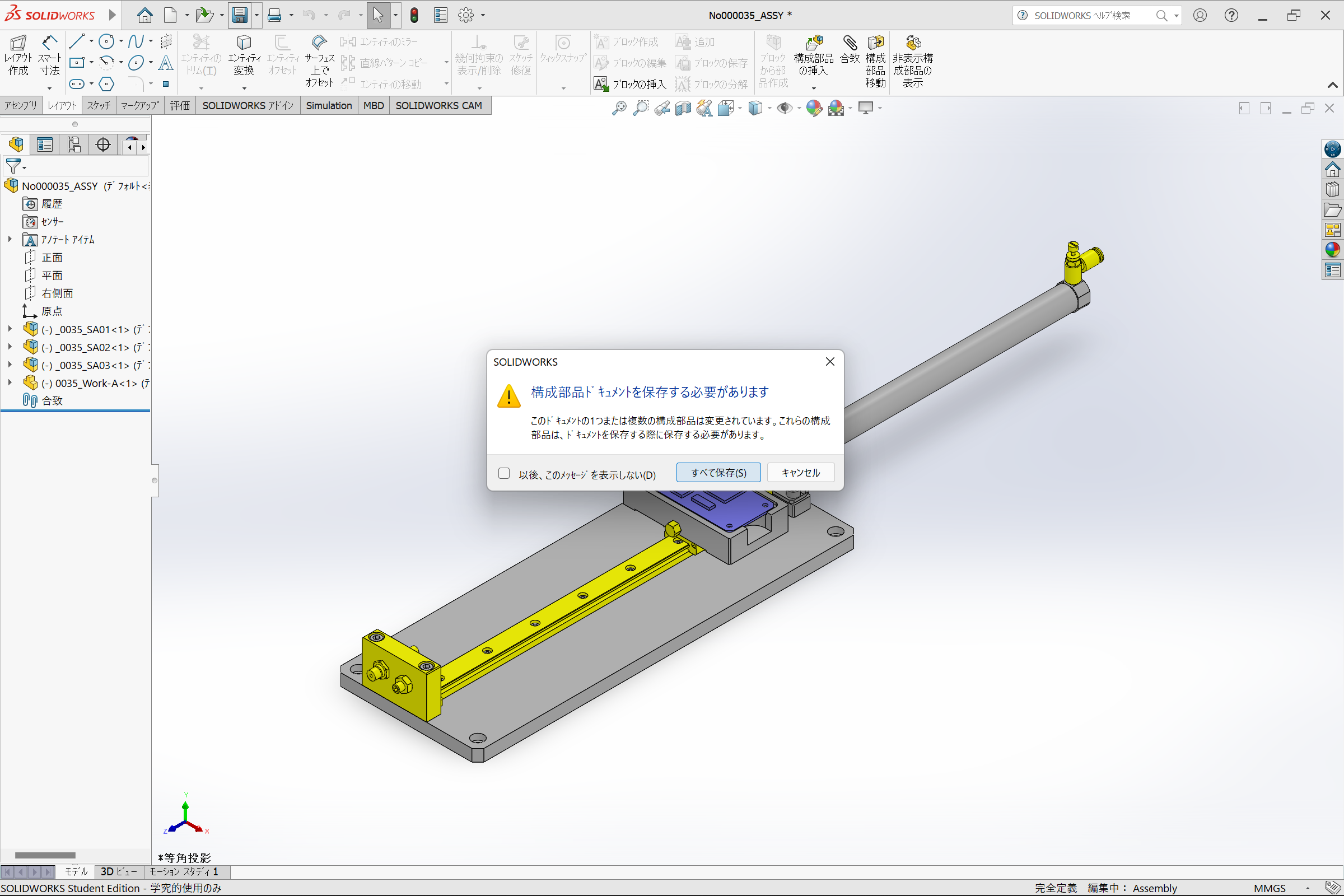Click the New document icon
The height and width of the screenshot is (896, 1344).
(x=170, y=16)
